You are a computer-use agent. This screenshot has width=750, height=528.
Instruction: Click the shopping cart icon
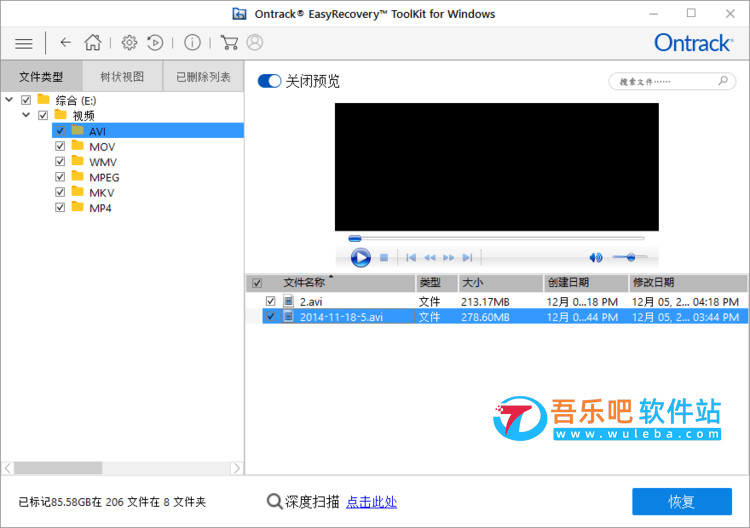pos(229,43)
